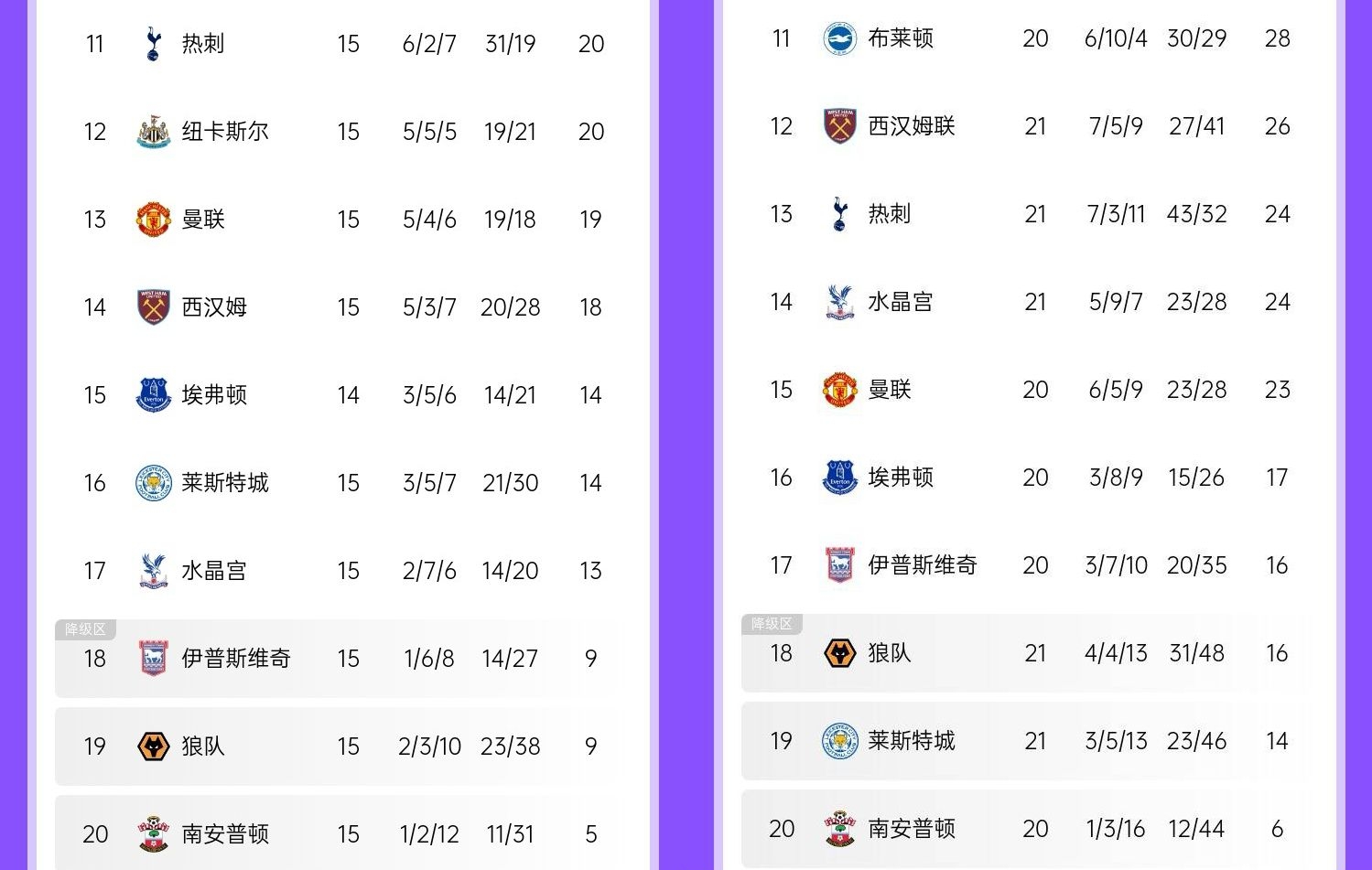The width and height of the screenshot is (1372, 870).
Task: Select the 曼联 name in the rank 15 row
Action: click(890, 390)
